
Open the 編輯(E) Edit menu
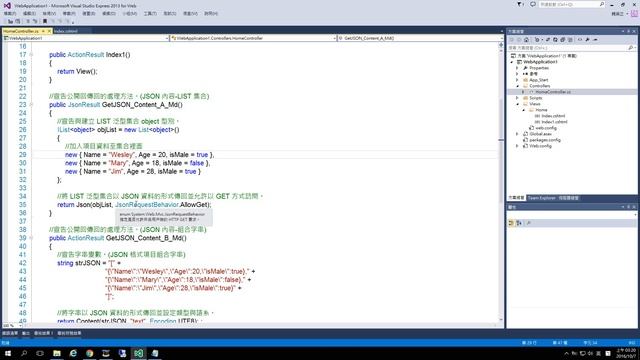[x=29, y=13]
